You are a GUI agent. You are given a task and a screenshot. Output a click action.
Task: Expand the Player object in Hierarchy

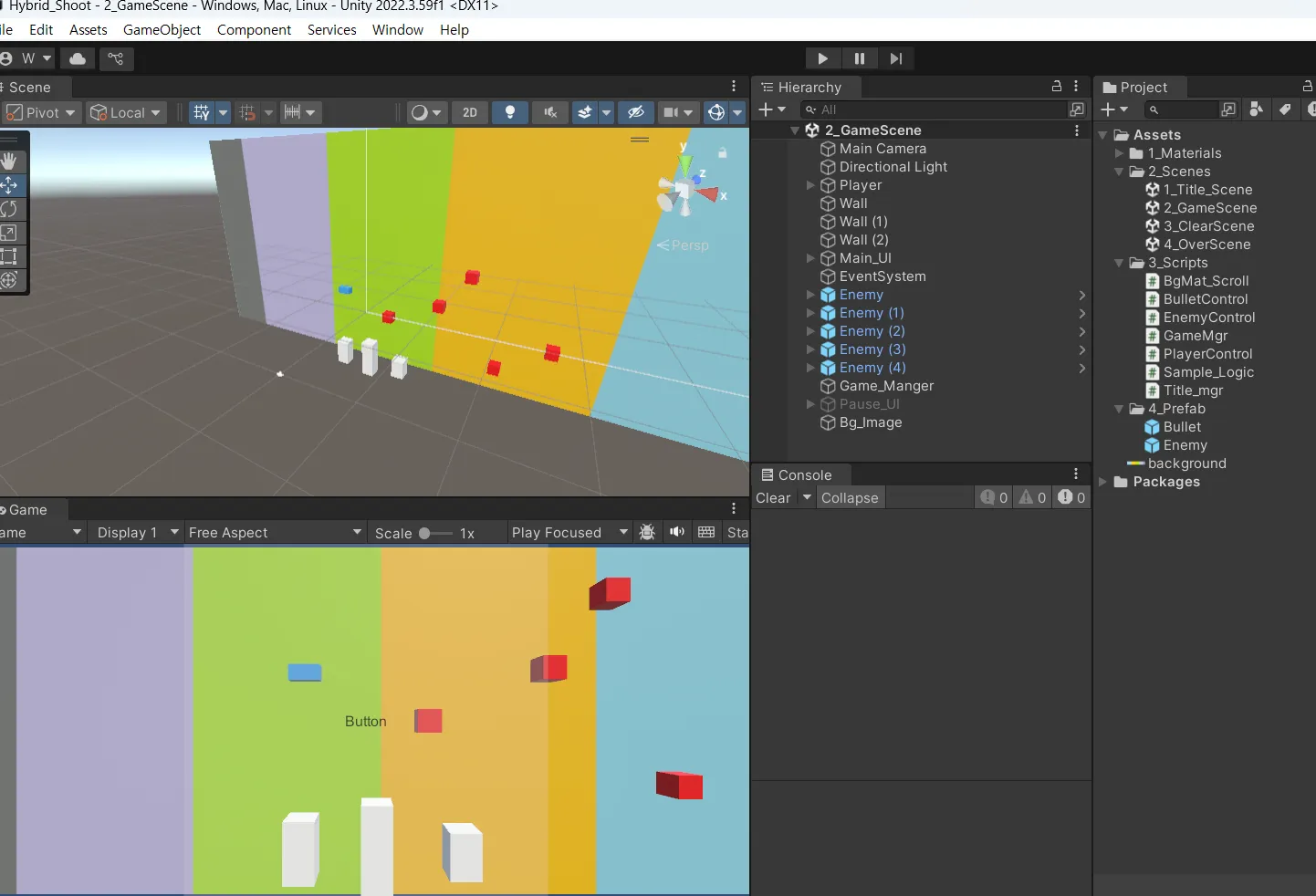pos(810,185)
